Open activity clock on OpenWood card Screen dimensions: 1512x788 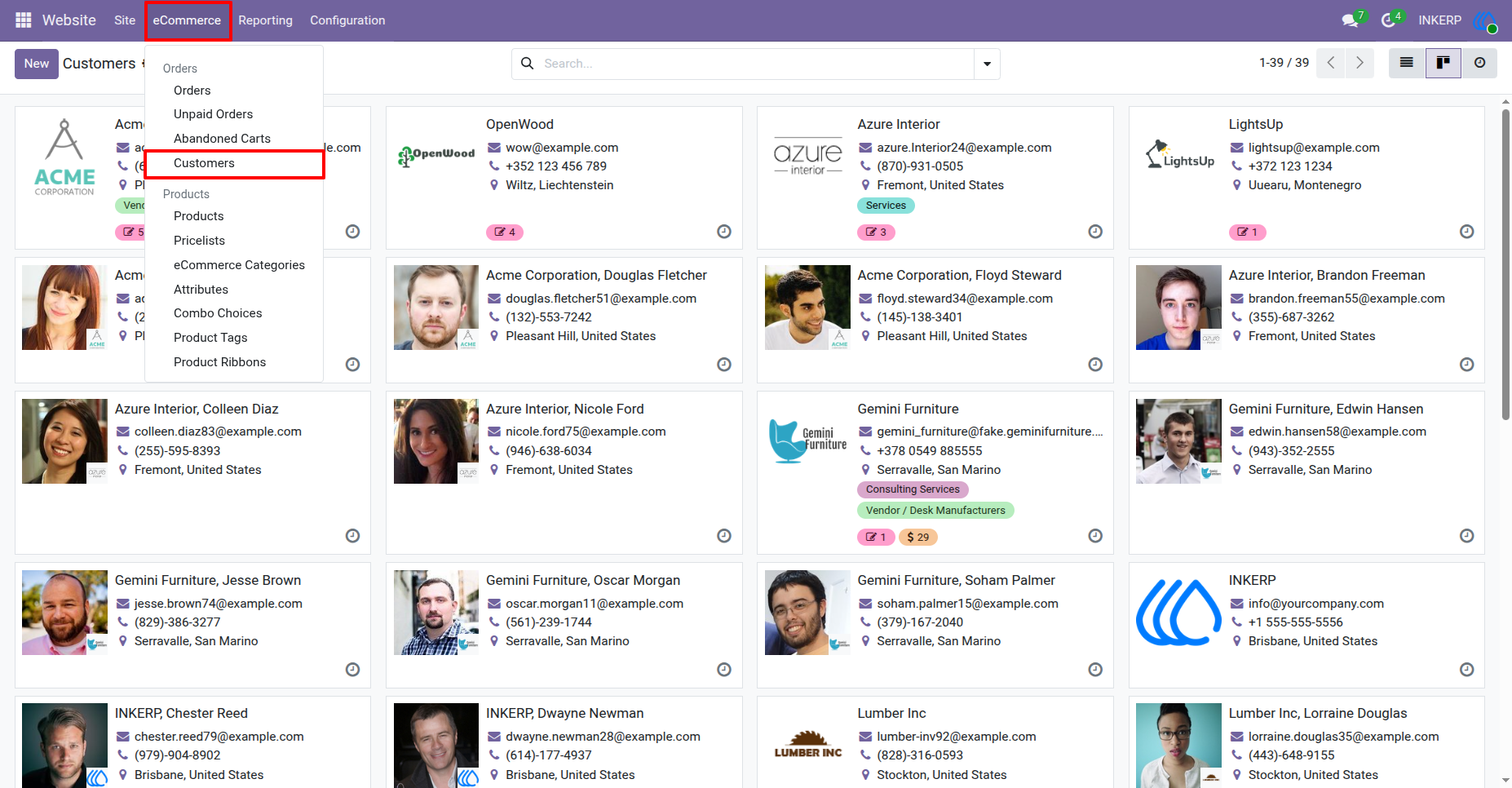(x=724, y=232)
